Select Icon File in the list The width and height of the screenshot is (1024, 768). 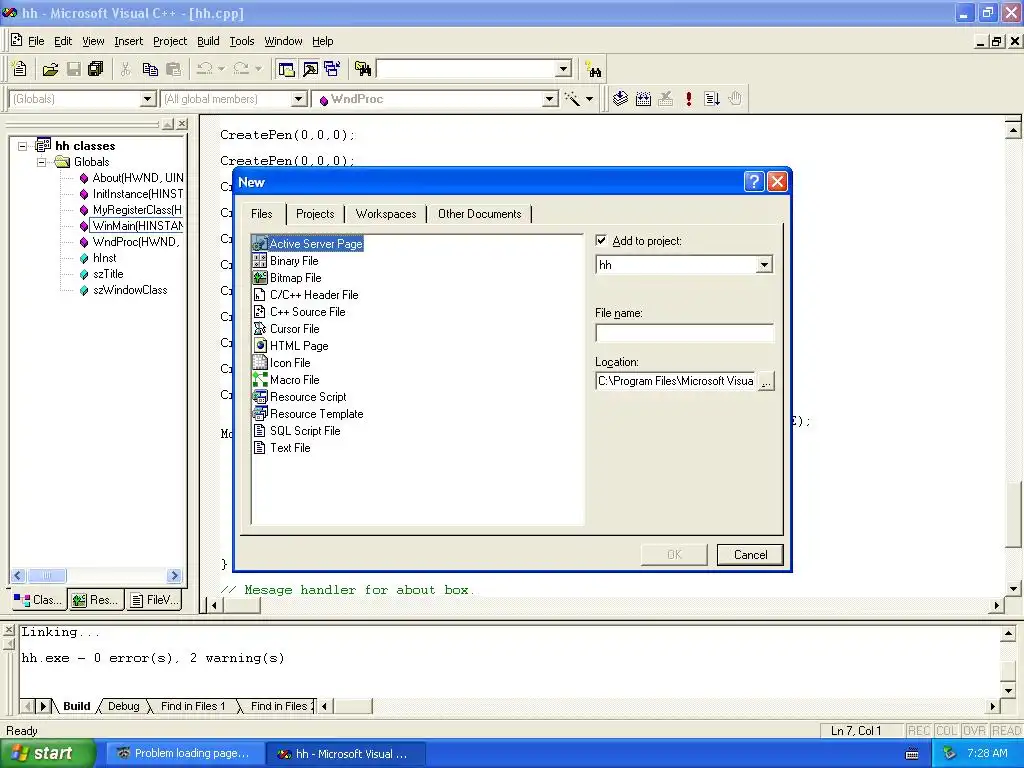[282, 362]
